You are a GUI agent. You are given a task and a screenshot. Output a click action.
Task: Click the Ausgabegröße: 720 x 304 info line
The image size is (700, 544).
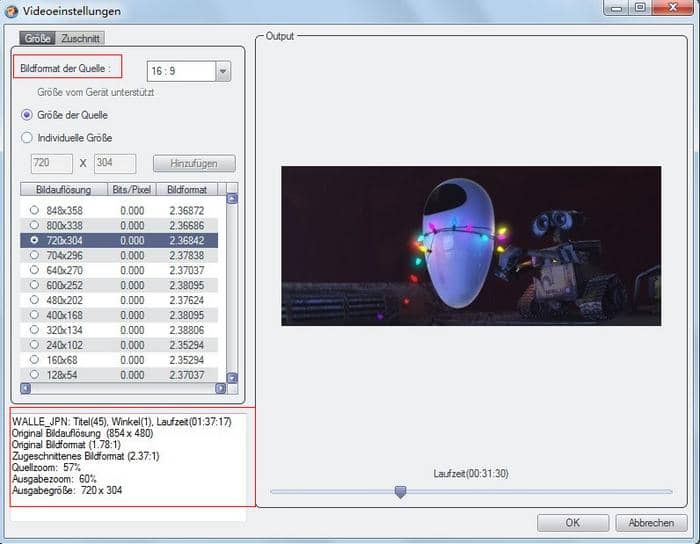point(67,490)
